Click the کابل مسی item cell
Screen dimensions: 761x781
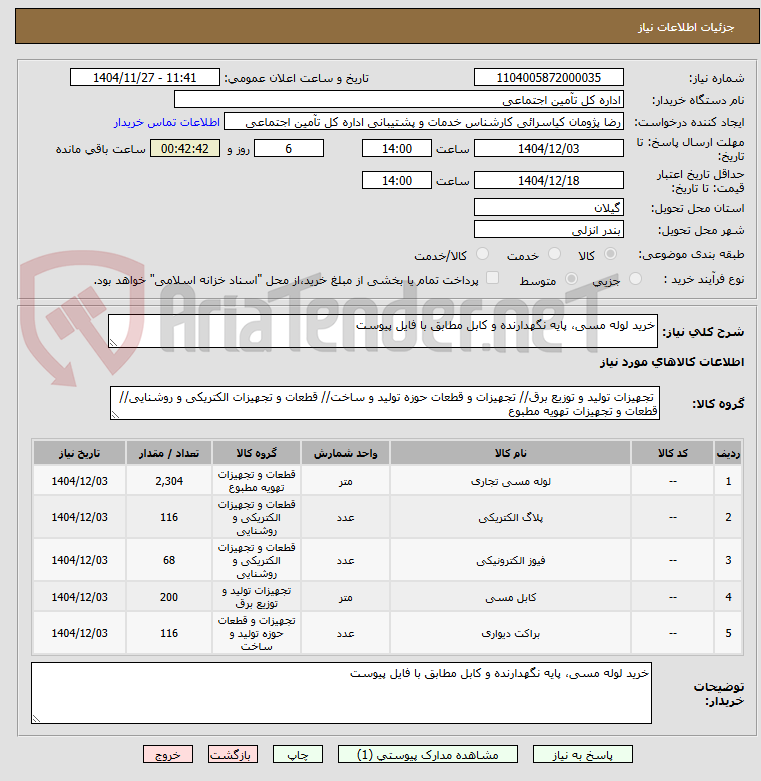tap(510, 597)
